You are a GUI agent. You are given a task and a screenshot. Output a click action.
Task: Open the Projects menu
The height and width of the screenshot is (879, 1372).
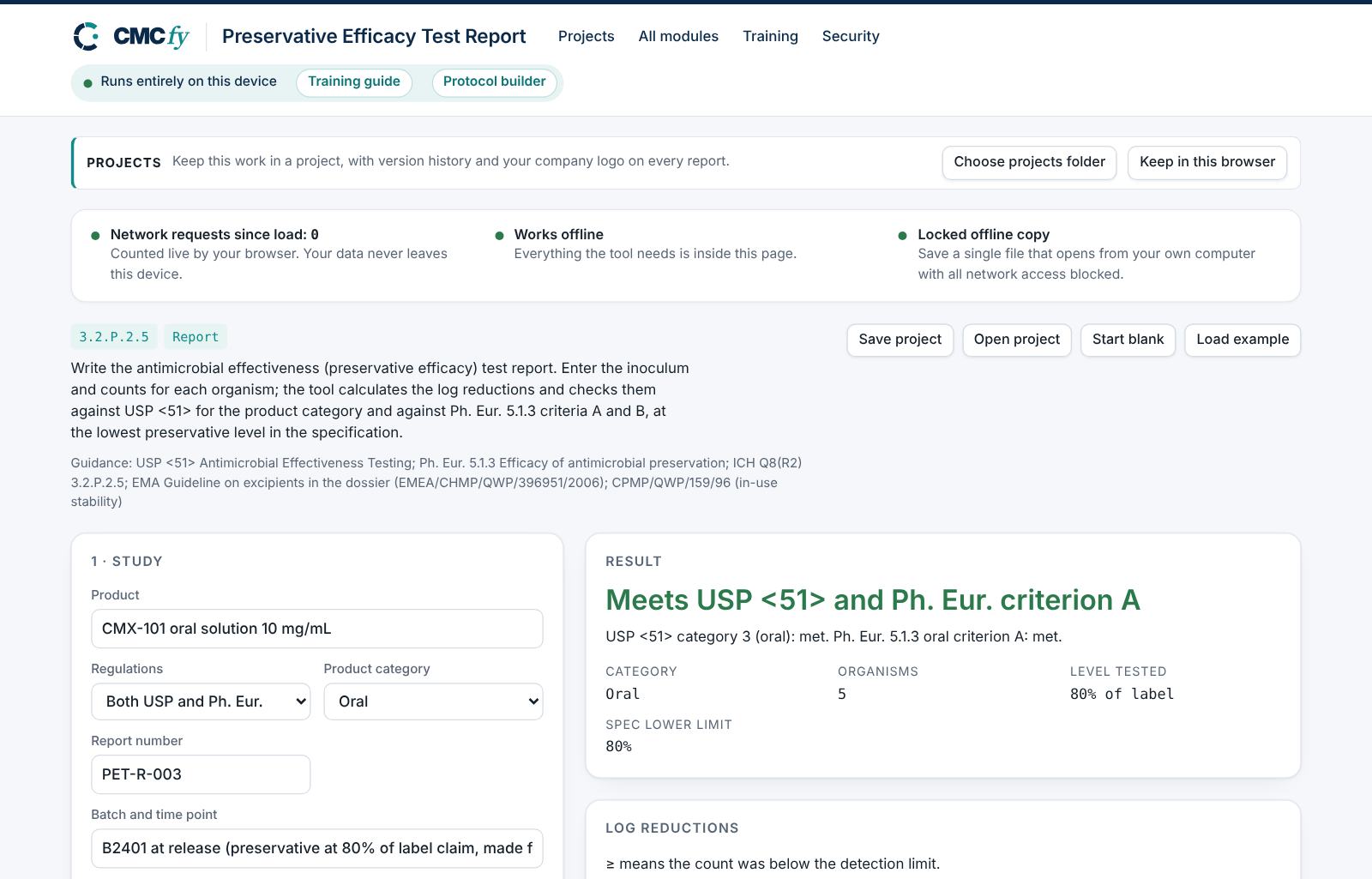coord(586,36)
